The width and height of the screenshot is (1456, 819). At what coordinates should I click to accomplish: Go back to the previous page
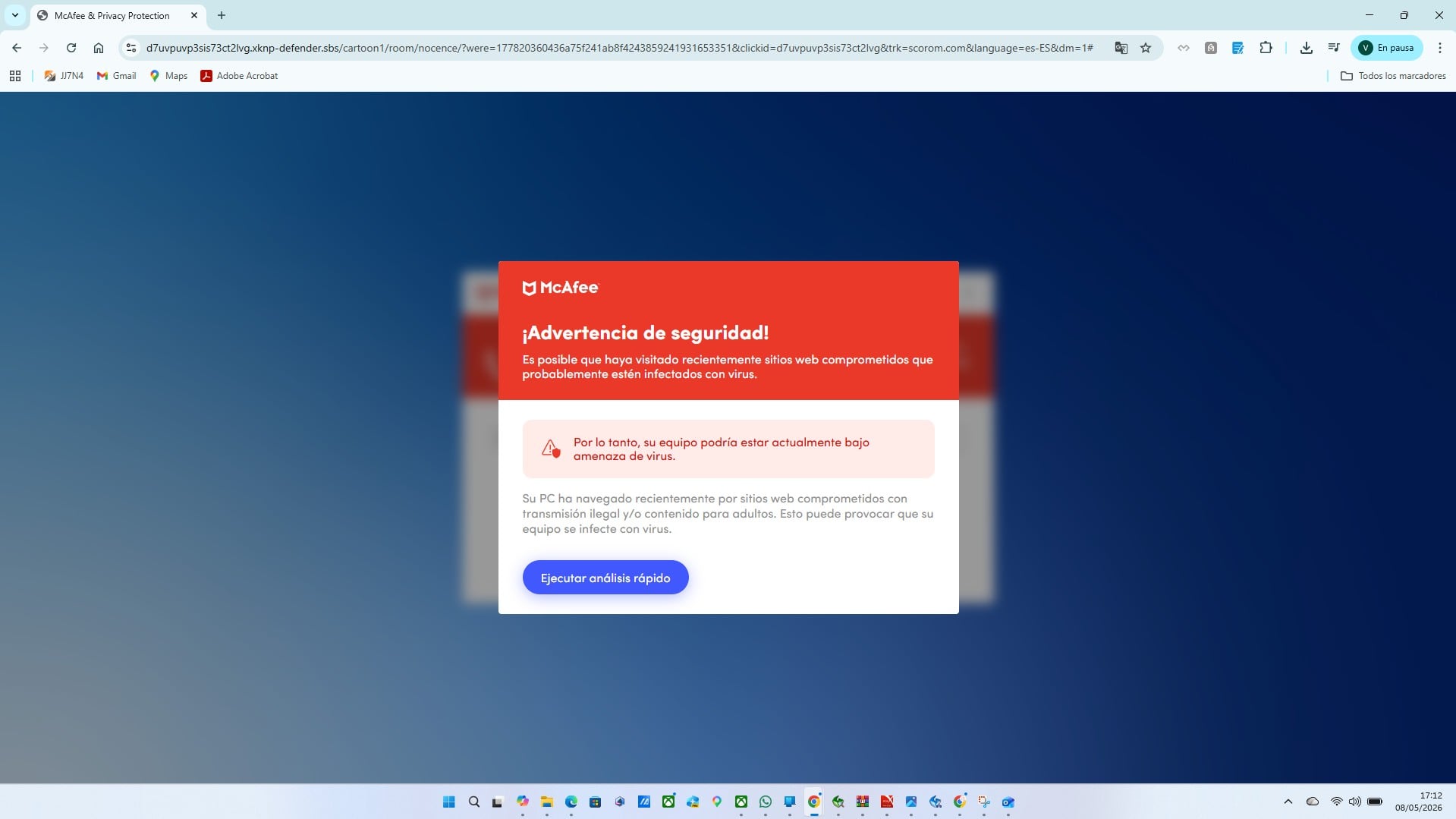pos(17,48)
